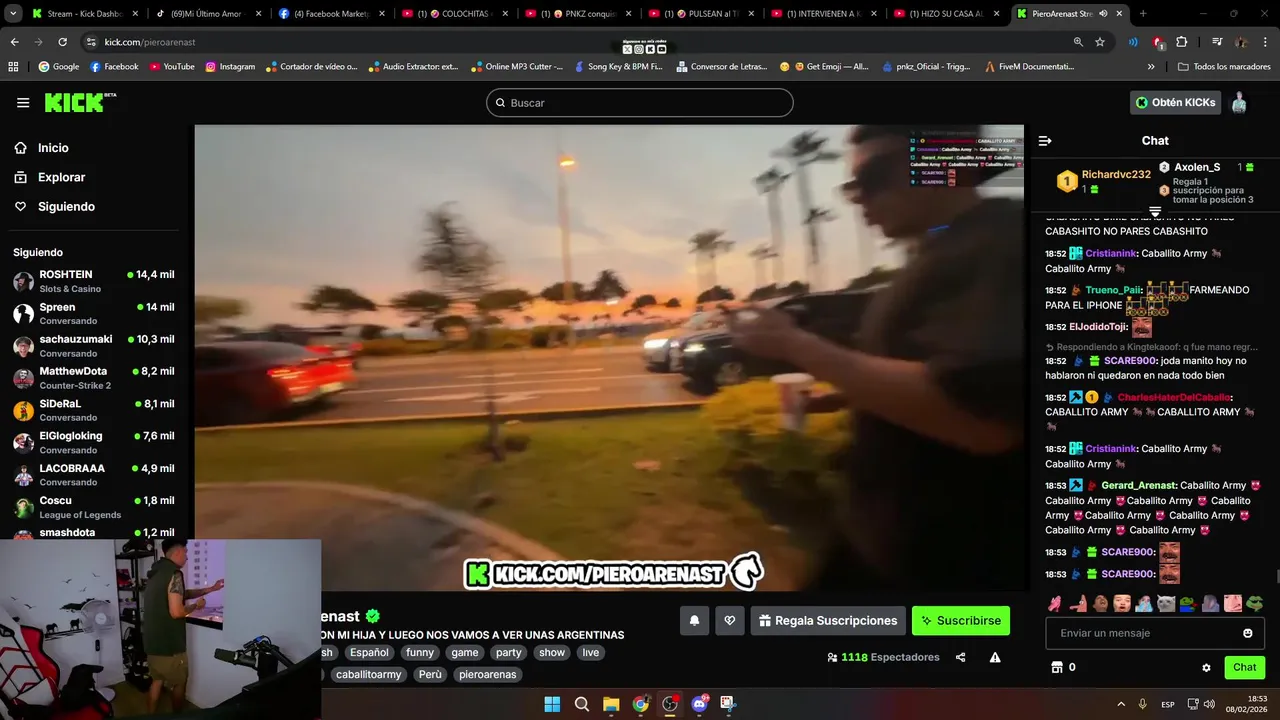Open ROSHTEIN channel in following list
1280x720 pixels.
pos(94,281)
